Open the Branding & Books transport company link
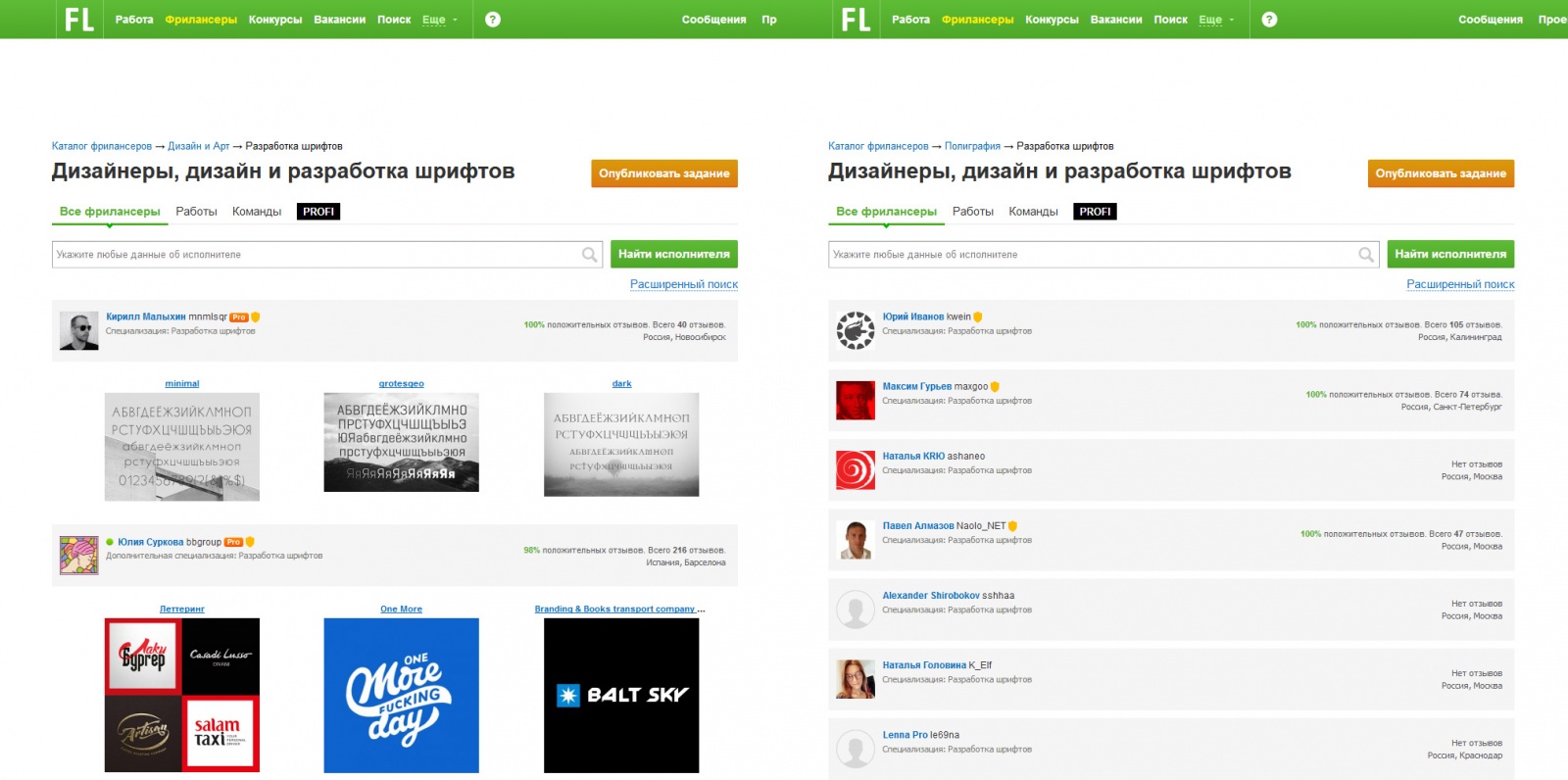The height and width of the screenshot is (780, 1568). click(619, 609)
